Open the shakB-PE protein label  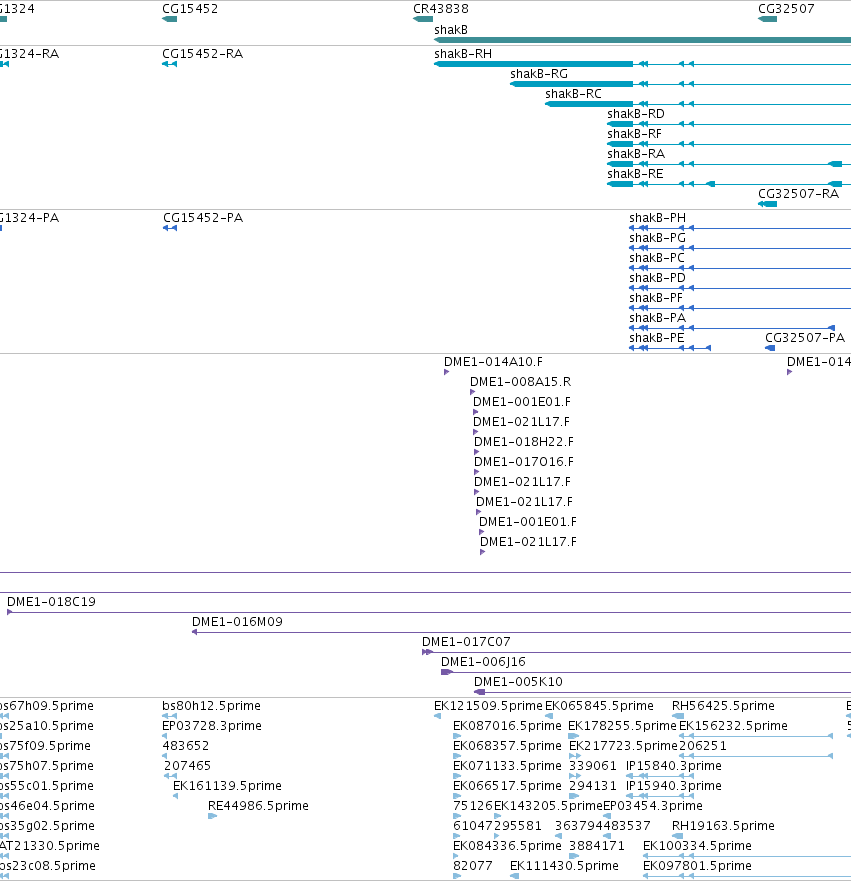pyautogui.click(x=657, y=338)
